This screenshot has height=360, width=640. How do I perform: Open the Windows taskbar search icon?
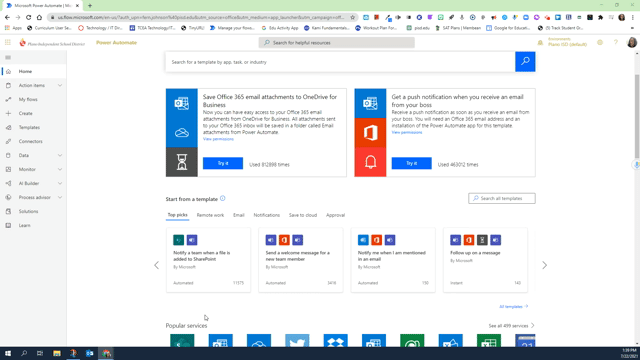pyautogui.click(x=24, y=353)
